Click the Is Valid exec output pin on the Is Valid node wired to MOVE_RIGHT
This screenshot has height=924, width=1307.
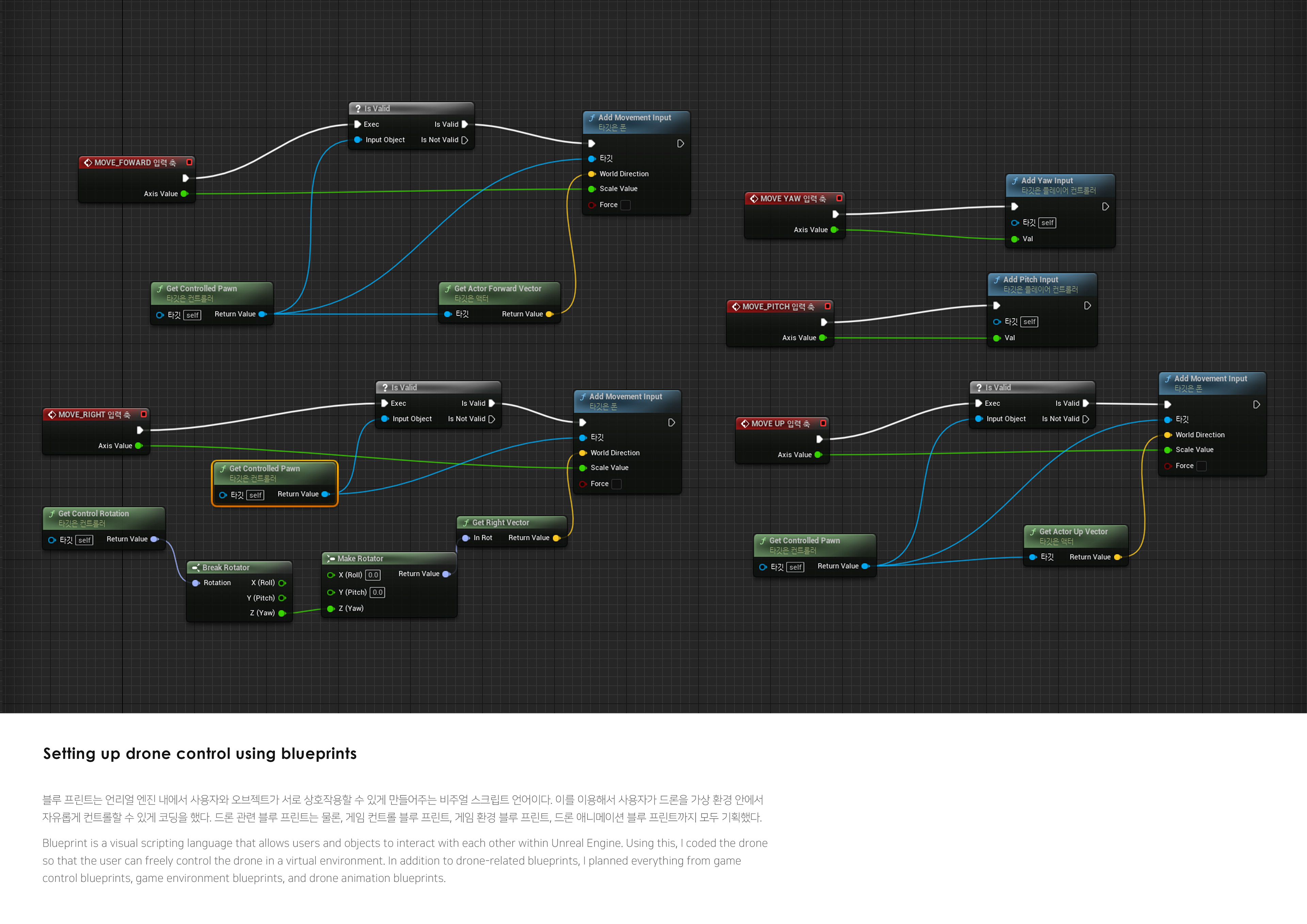pyautogui.click(x=492, y=403)
